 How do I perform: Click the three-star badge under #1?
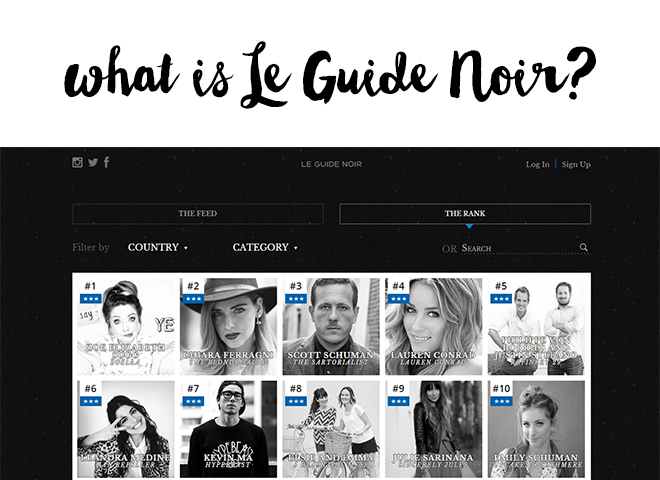click(x=90, y=299)
